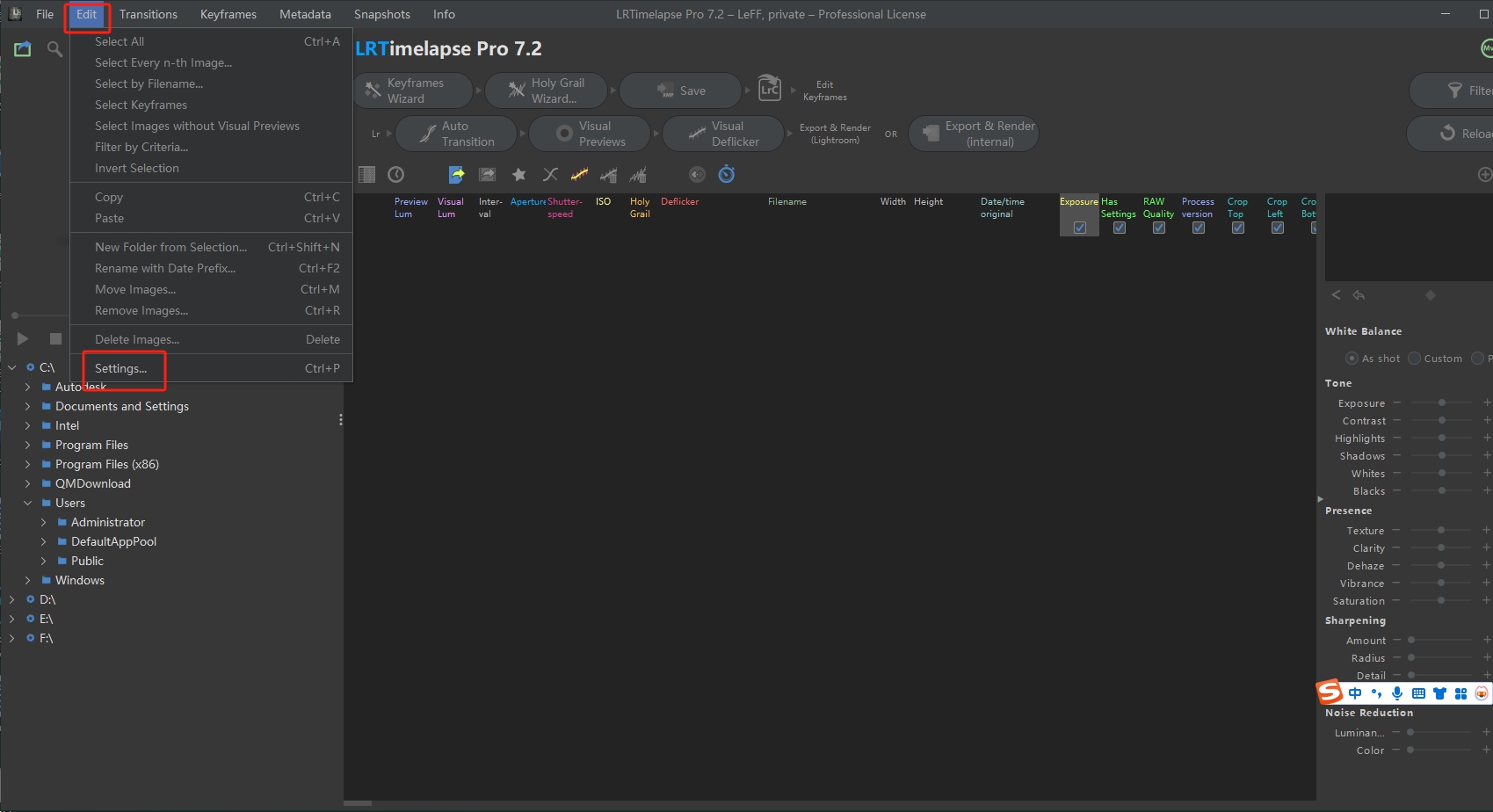The image size is (1493, 812).
Task: Toggle the Exposure column checkbox
Action: (x=1080, y=228)
